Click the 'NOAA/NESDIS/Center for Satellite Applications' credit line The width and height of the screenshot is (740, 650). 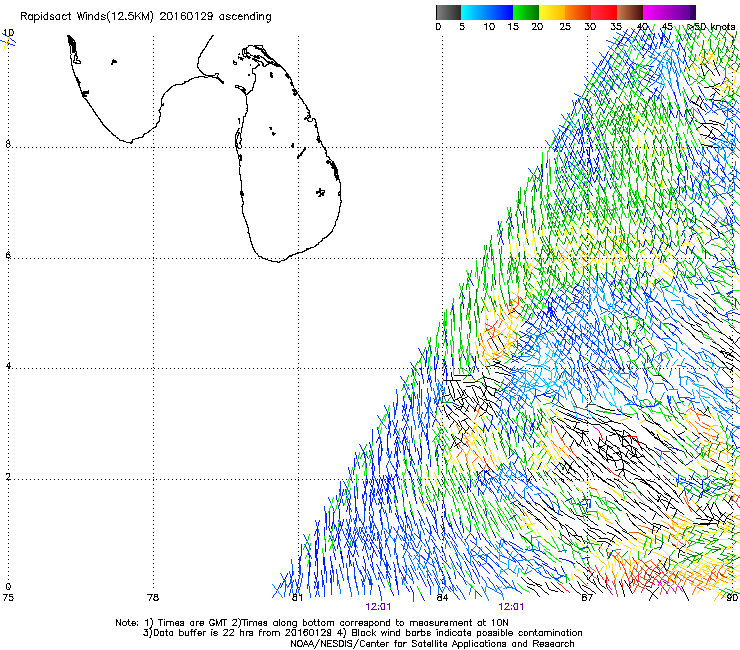[x=432, y=644]
